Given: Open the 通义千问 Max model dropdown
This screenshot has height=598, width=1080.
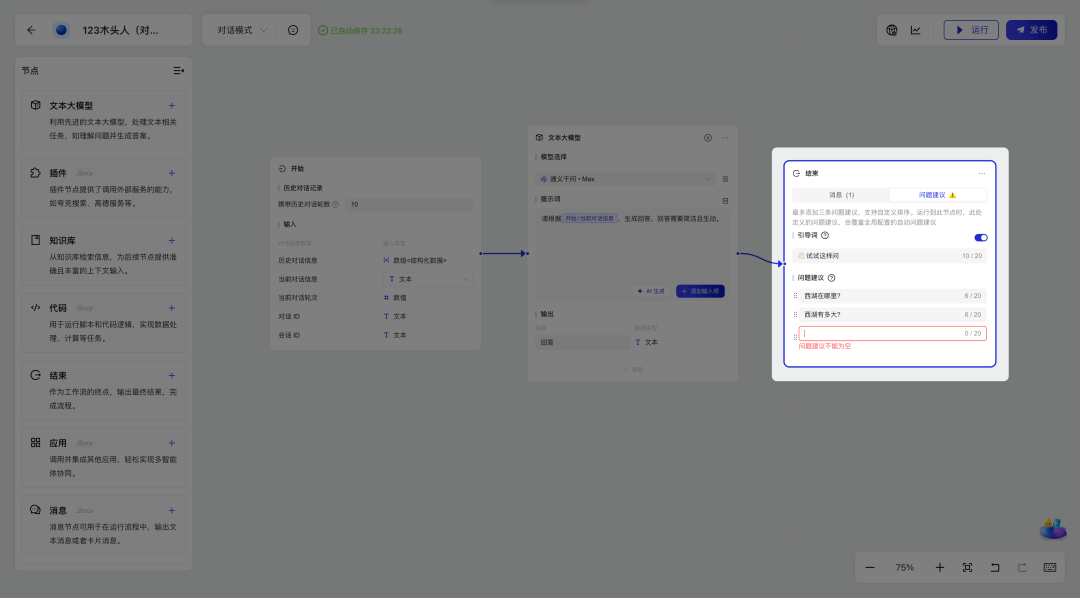Looking at the screenshot, I should (x=625, y=179).
